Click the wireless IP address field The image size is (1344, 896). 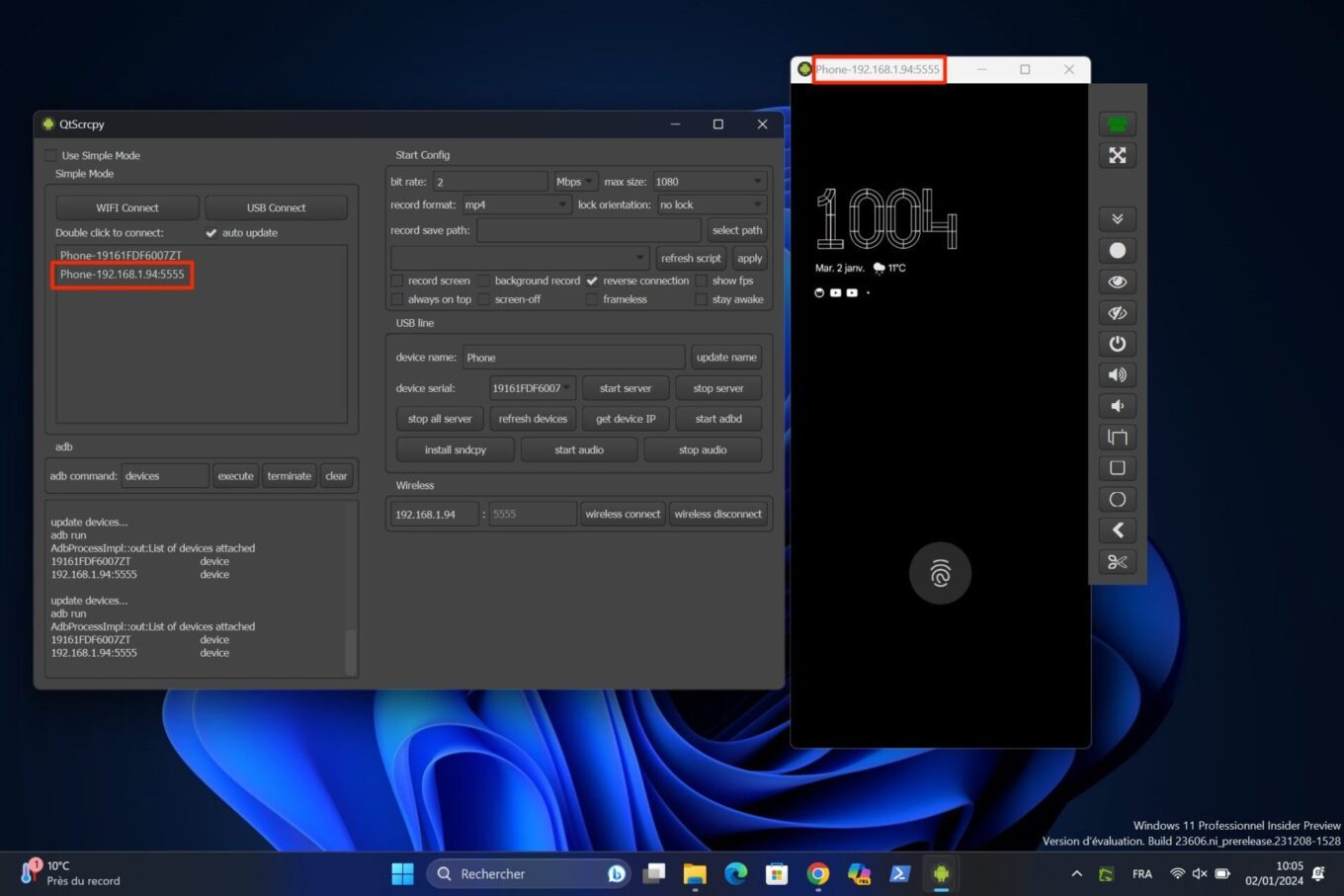click(x=434, y=514)
